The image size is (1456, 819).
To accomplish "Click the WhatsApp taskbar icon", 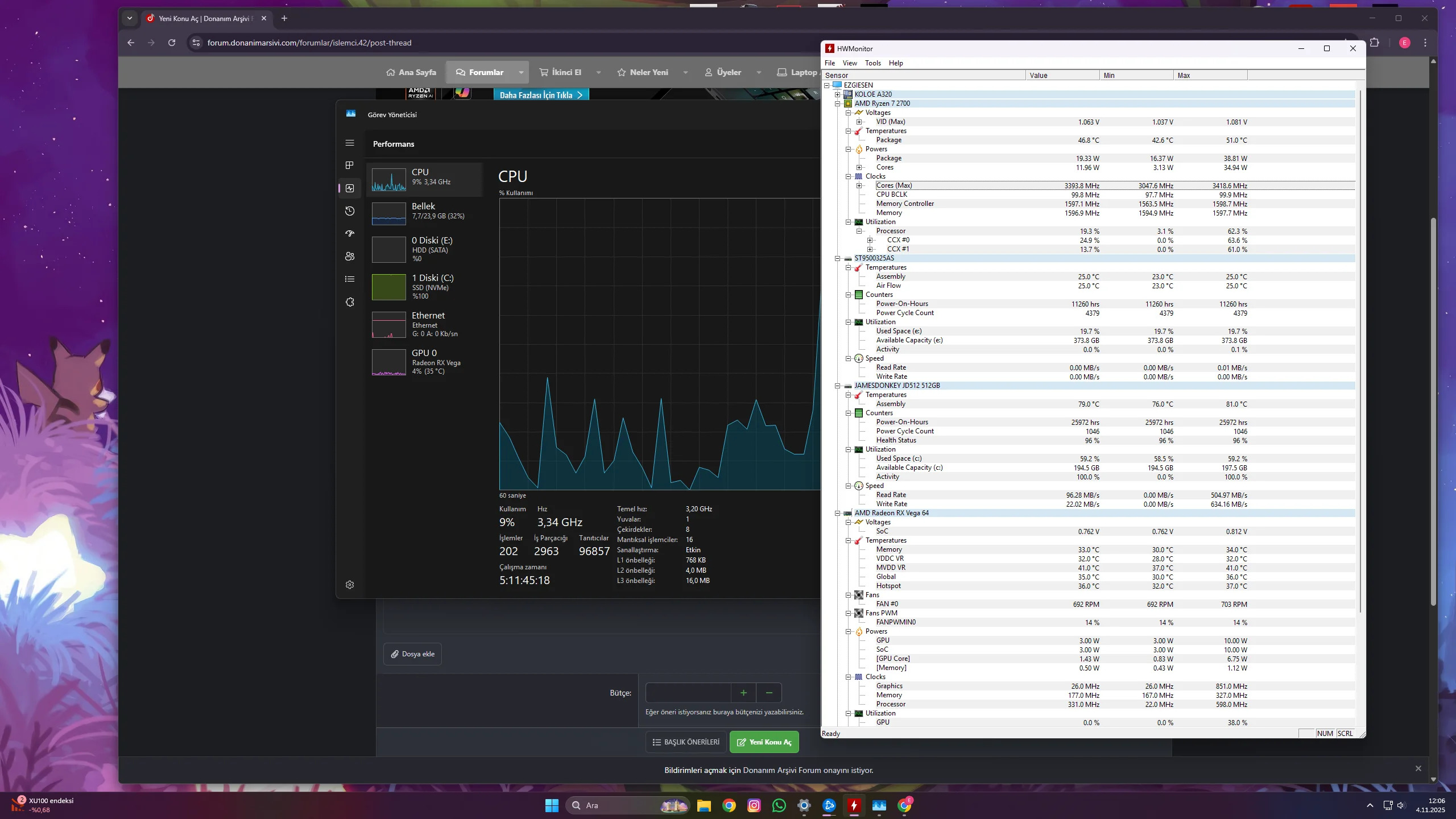I will click(x=779, y=805).
